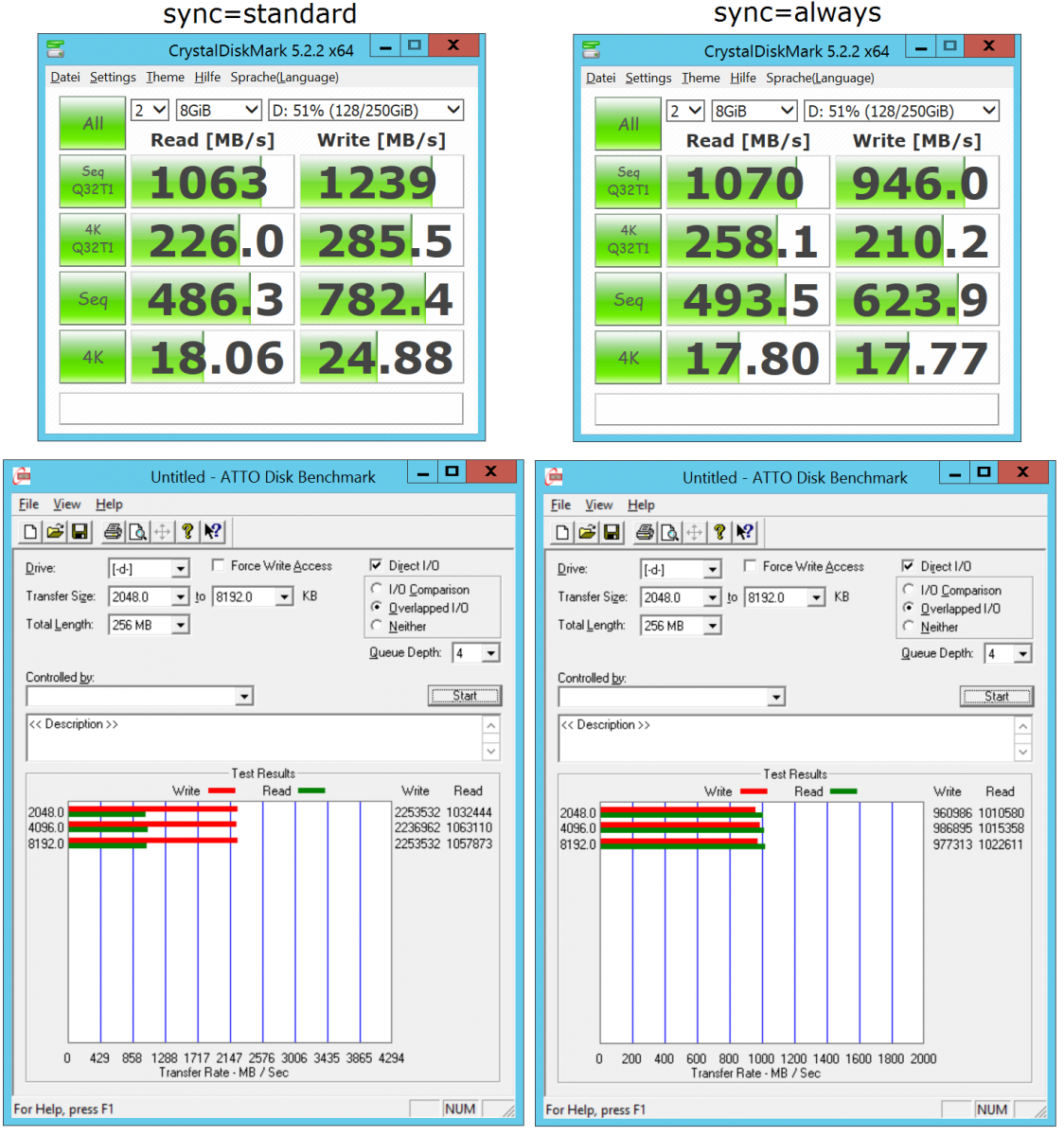
Task: Select the Neither radio in the right ATTO window
Action: (909, 627)
